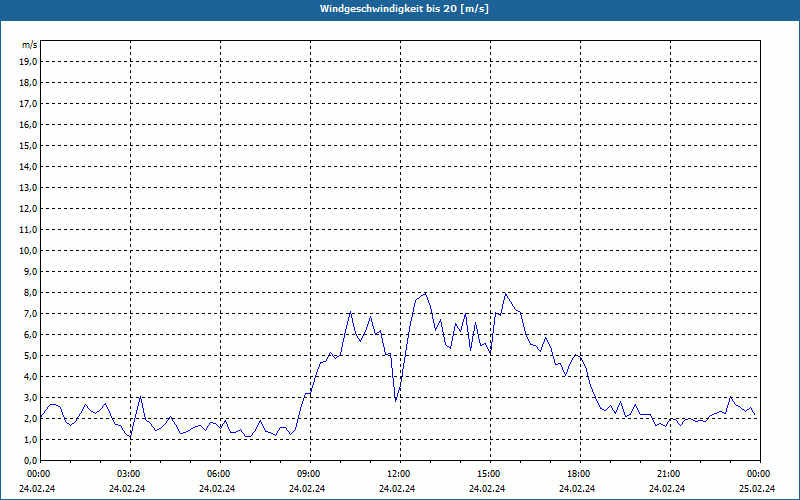Pick the '24.02.24' date under 15:00

tap(487, 488)
